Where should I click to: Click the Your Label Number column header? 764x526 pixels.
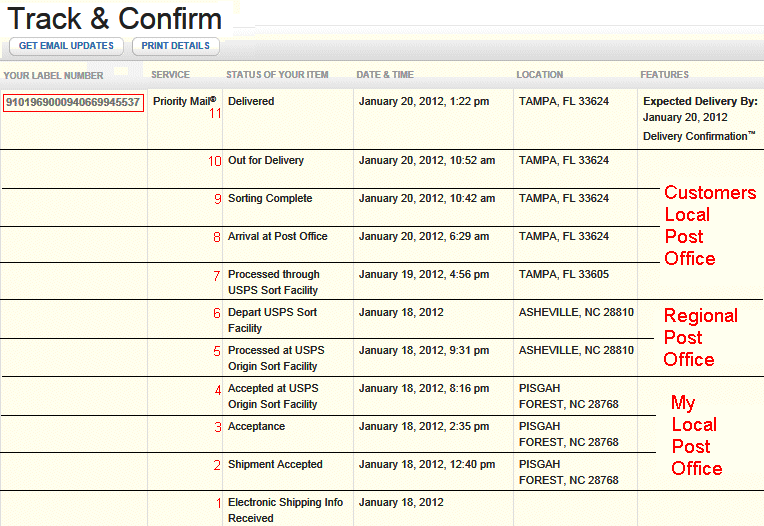53,75
